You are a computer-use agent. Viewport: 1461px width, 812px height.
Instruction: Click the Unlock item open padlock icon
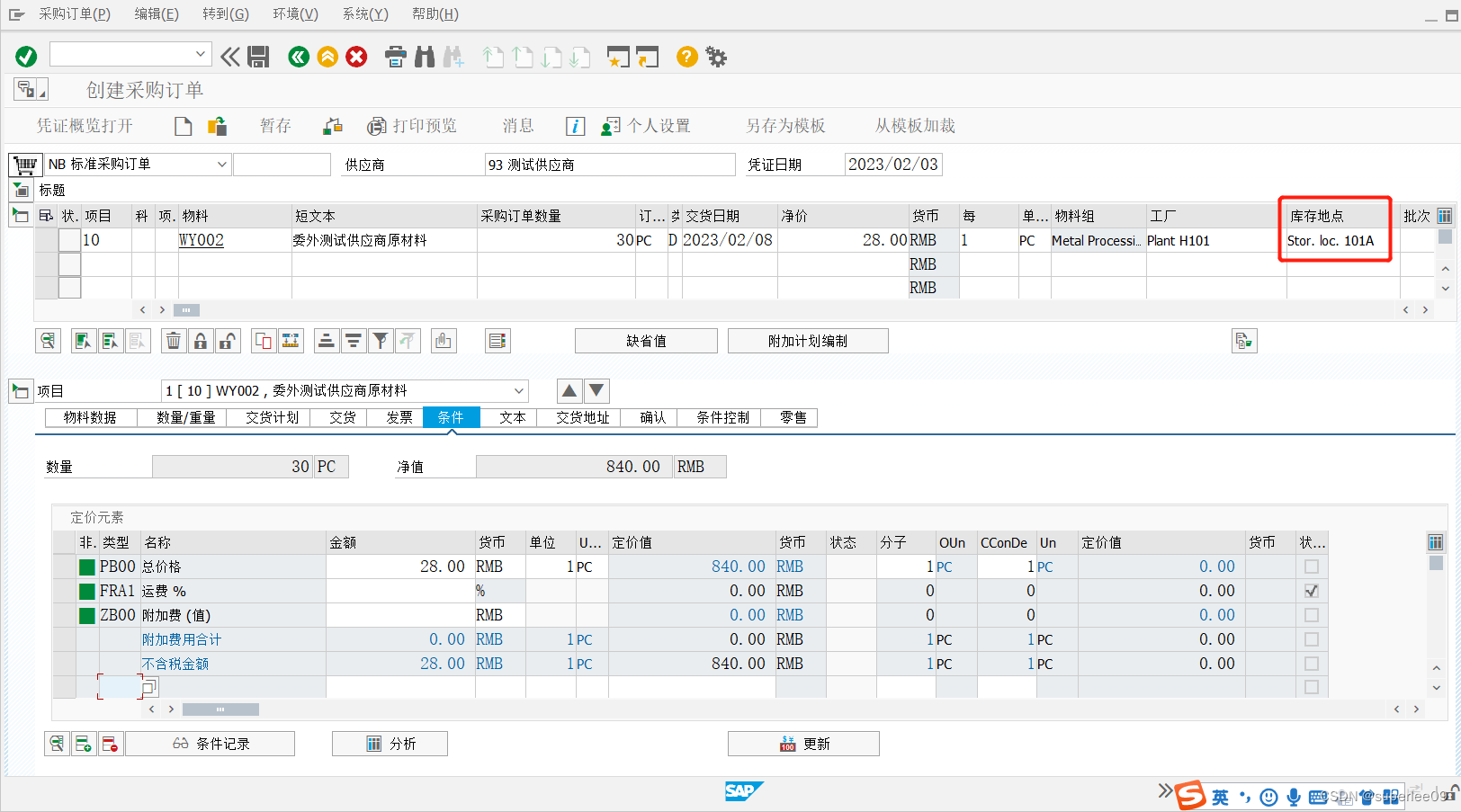(228, 341)
